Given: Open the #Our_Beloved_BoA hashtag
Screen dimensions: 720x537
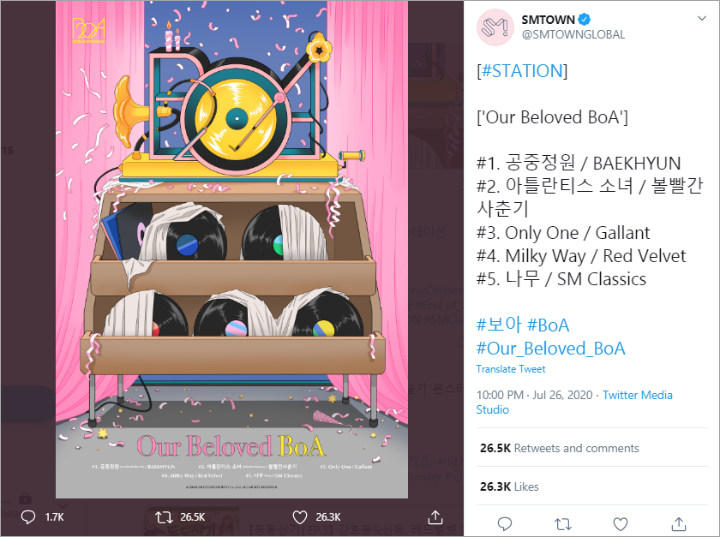Looking at the screenshot, I should 551,348.
